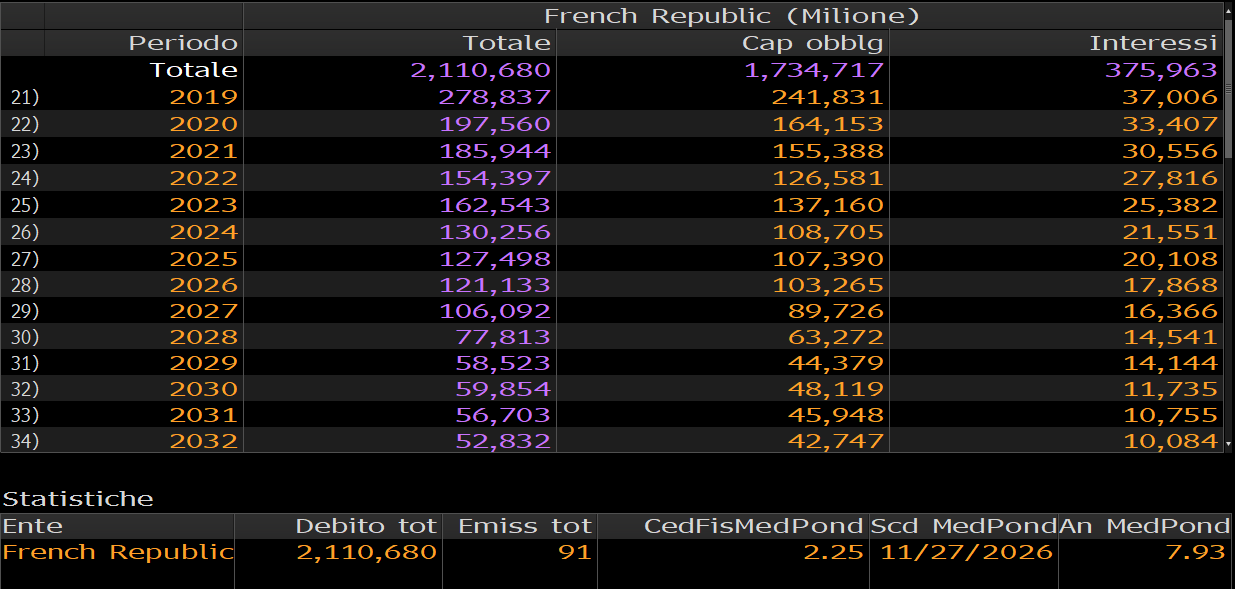1235x589 pixels.
Task: Click the Emiss tot column header
Action: [x=520, y=526]
